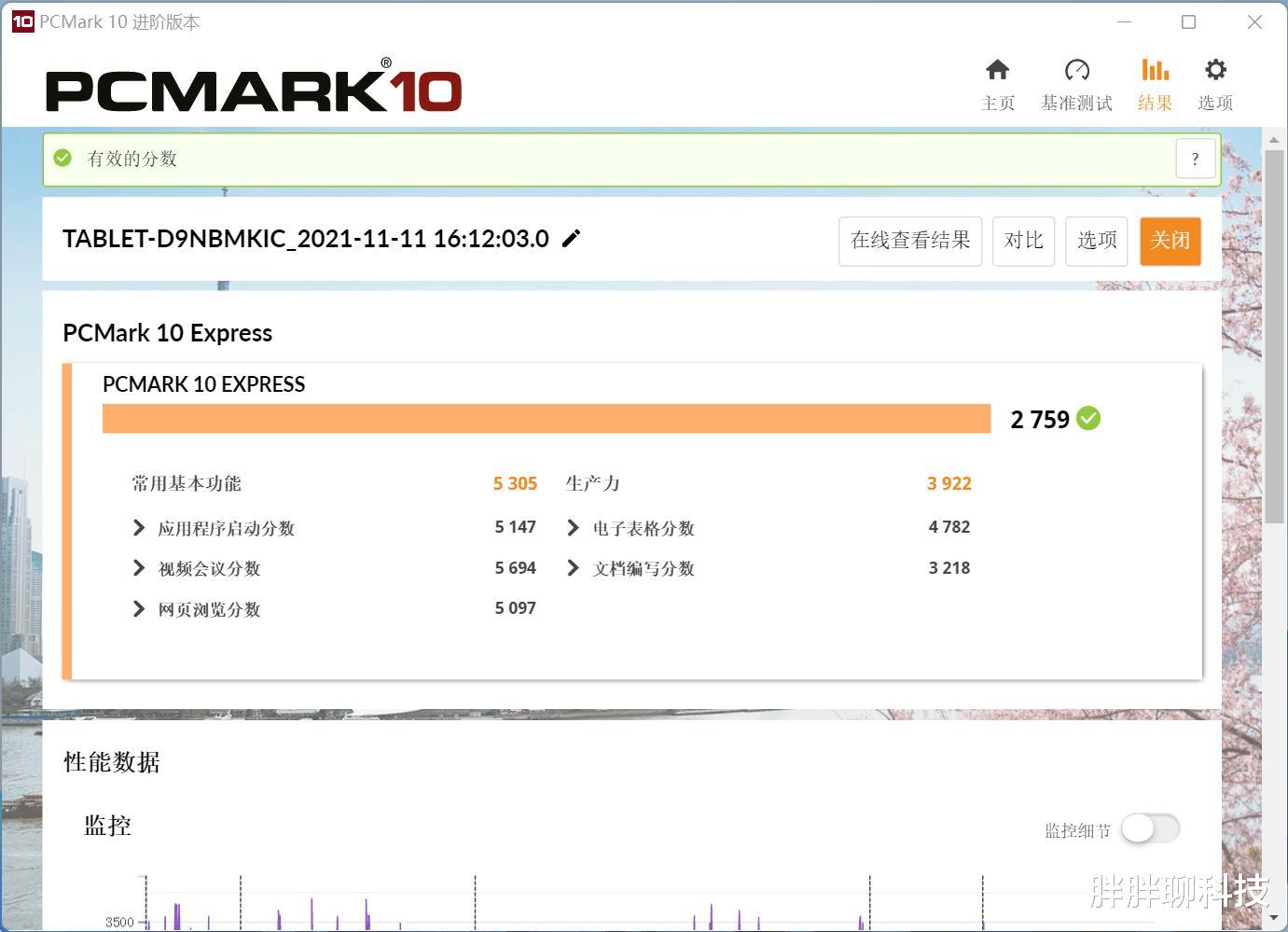Click the 选项 button beside 对比

tap(1097, 241)
